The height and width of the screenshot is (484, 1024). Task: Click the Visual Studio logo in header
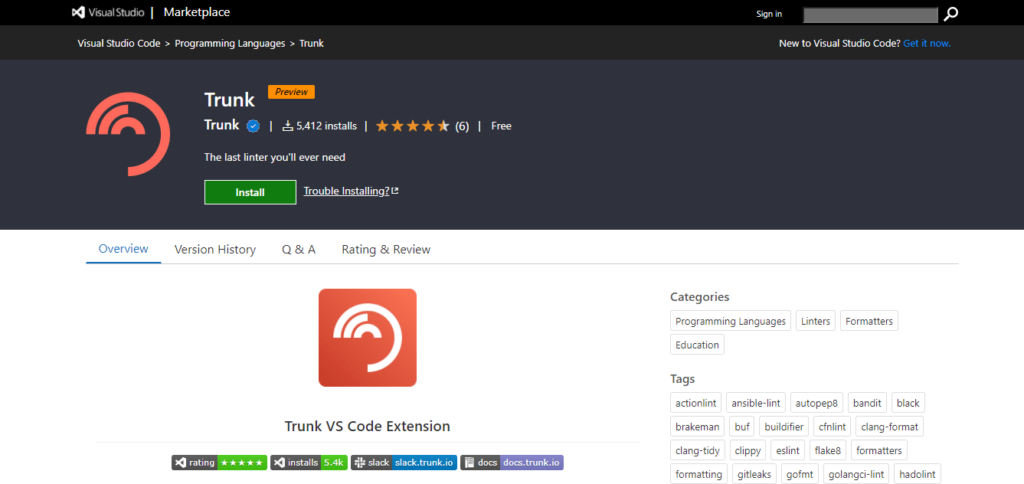click(x=108, y=13)
